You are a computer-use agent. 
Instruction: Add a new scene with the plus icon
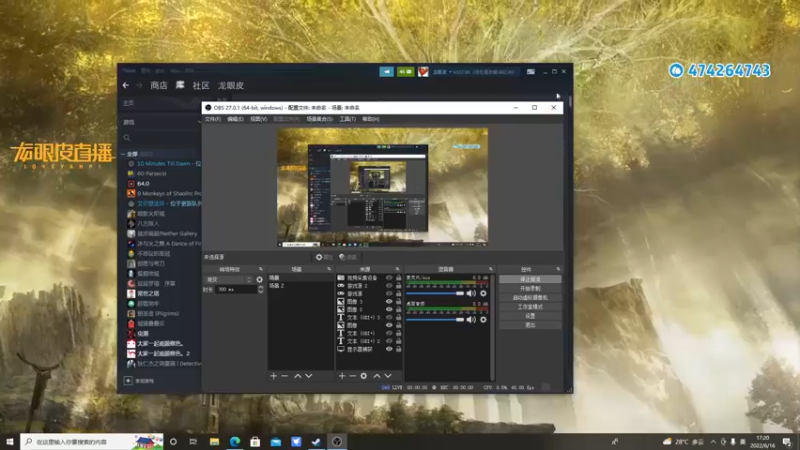click(x=273, y=376)
